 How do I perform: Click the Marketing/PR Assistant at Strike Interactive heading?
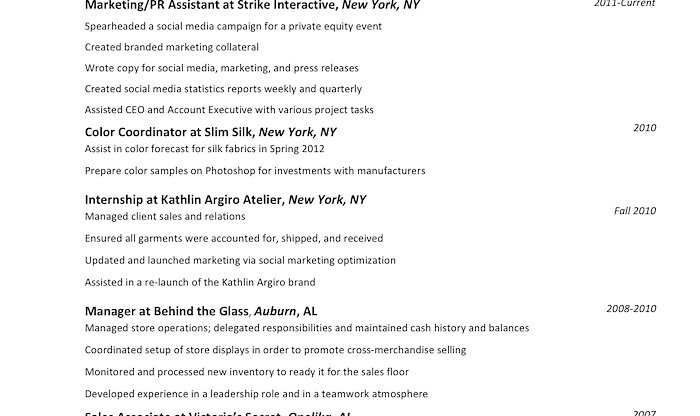click(x=252, y=5)
